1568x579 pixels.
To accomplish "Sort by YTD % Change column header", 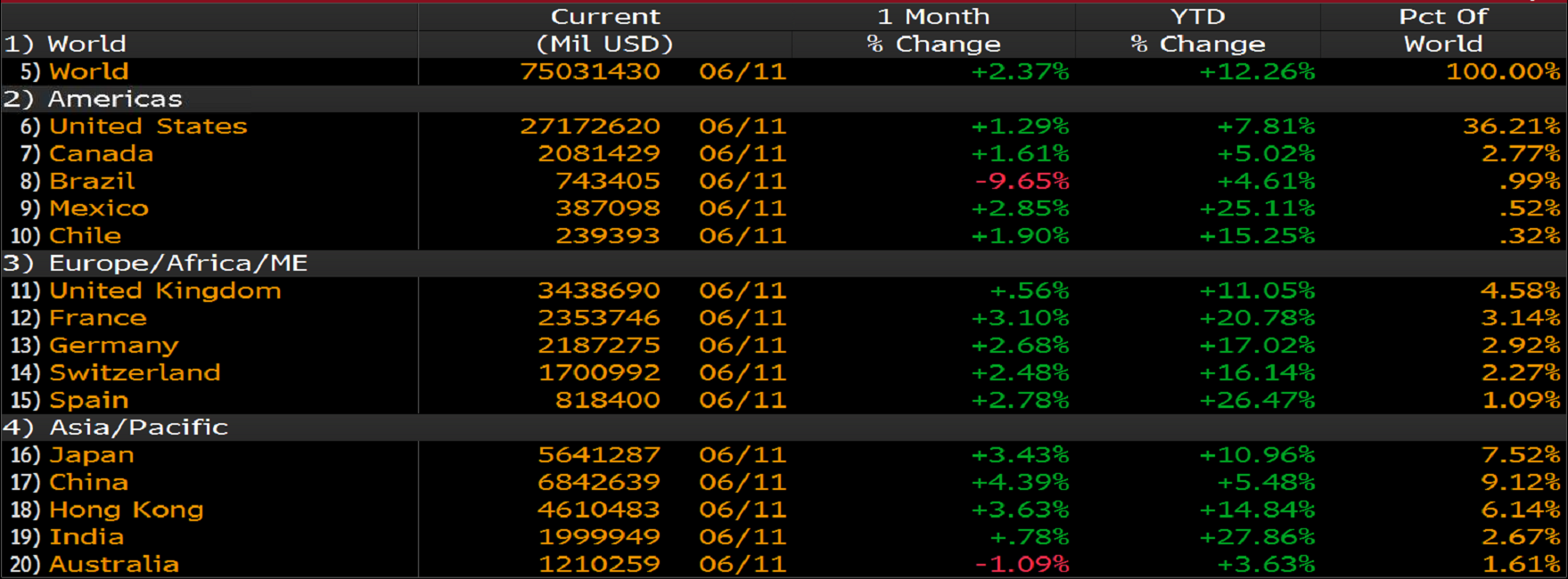I will point(1198,30).
